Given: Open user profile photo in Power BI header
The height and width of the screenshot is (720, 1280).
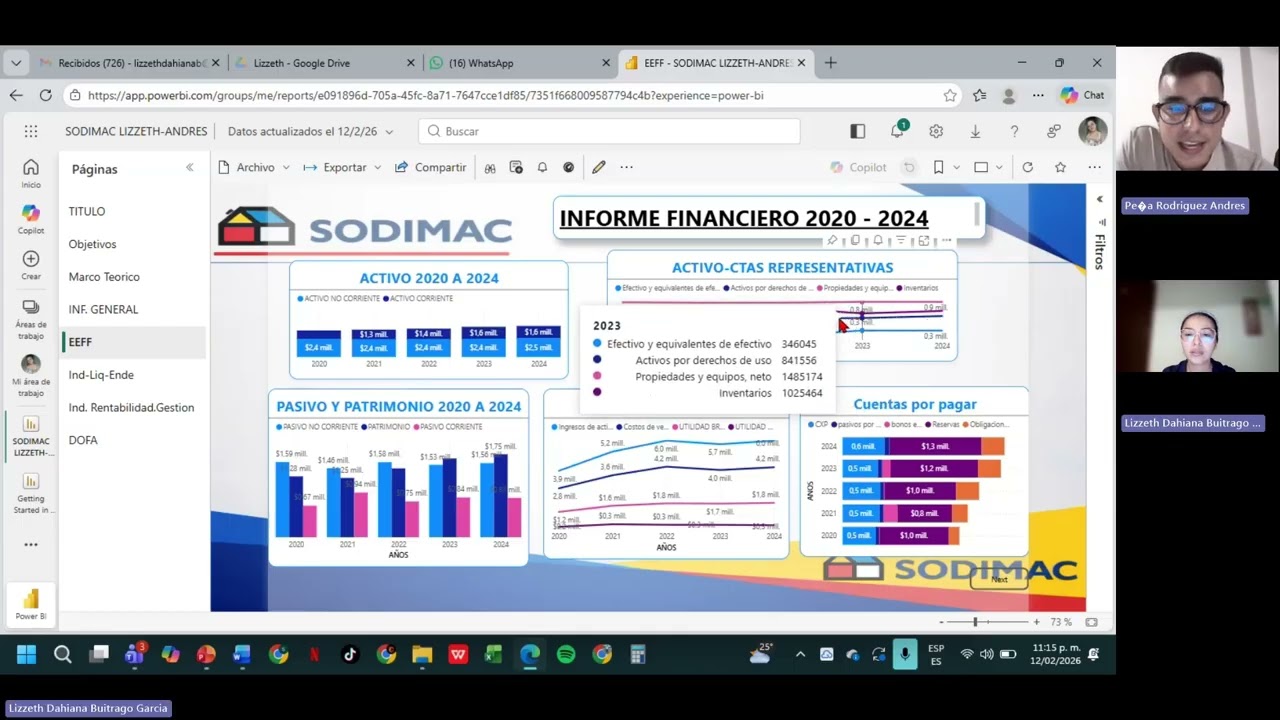Looking at the screenshot, I should (x=1092, y=131).
